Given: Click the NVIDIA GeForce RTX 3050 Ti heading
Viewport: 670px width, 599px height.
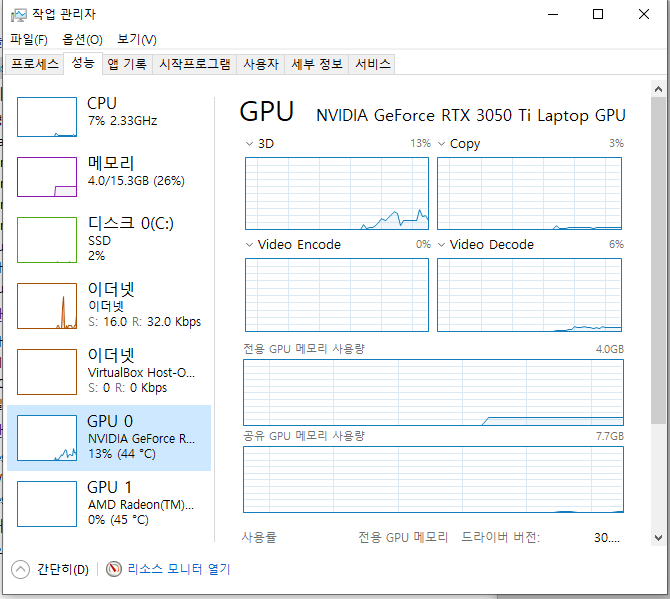Looking at the screenshot, I should (470, 115).
